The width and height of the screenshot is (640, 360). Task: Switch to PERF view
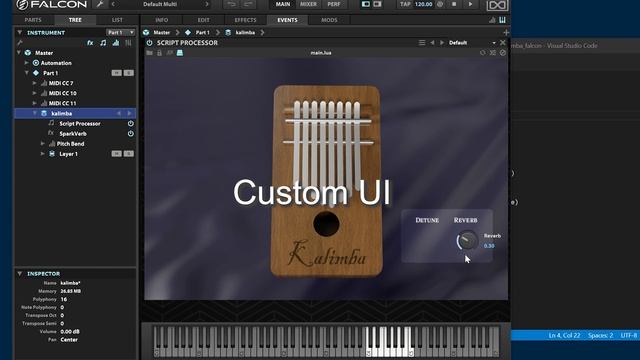tap(333, 4)
